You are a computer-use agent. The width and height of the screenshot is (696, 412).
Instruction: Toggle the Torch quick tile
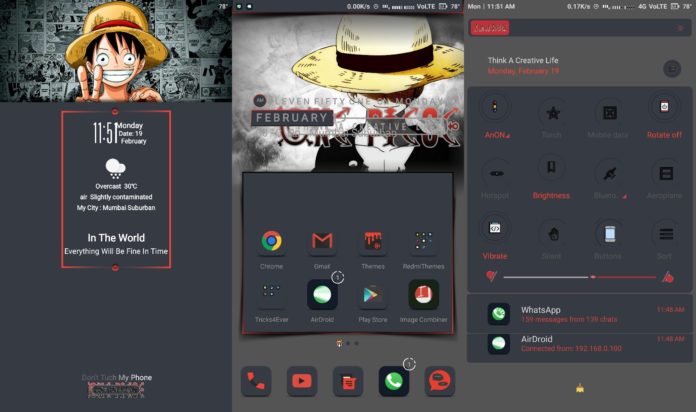pos(552,112)
